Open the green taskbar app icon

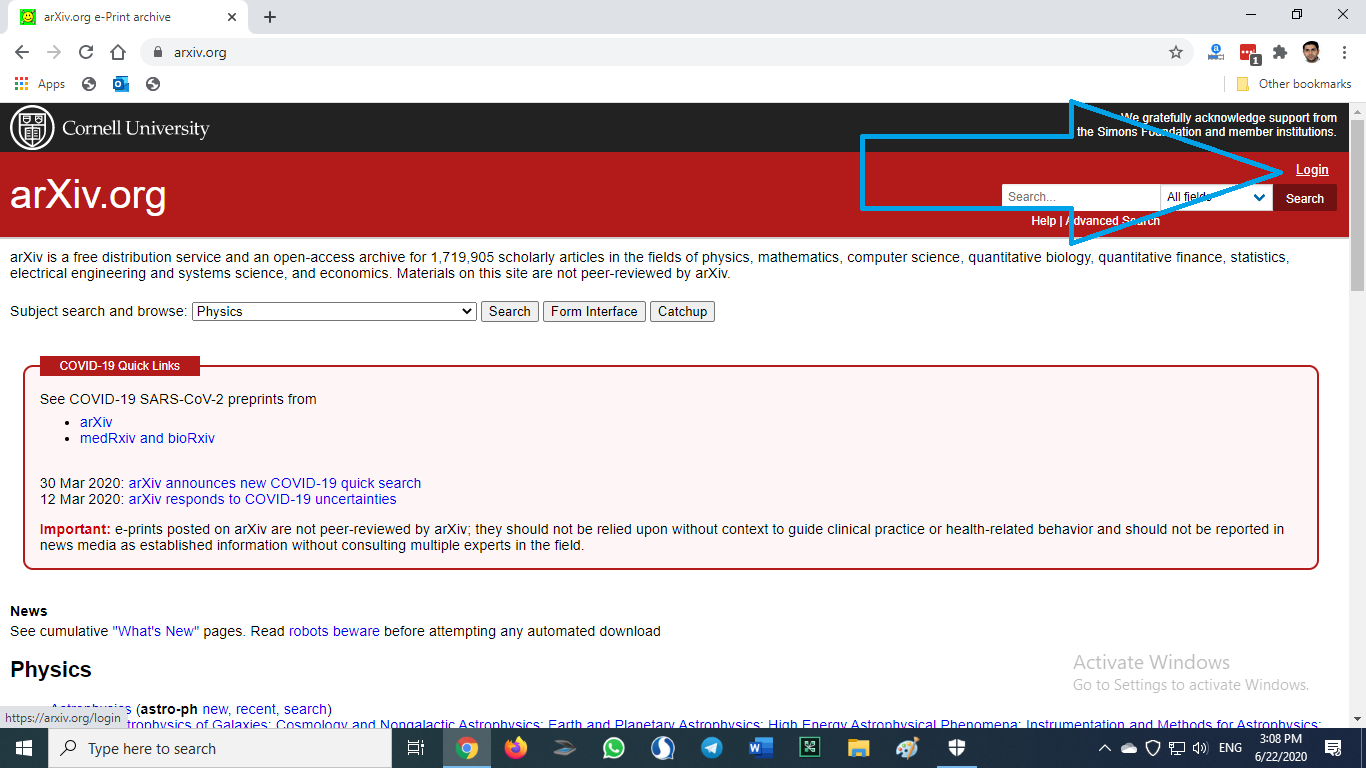coord(809,748)
